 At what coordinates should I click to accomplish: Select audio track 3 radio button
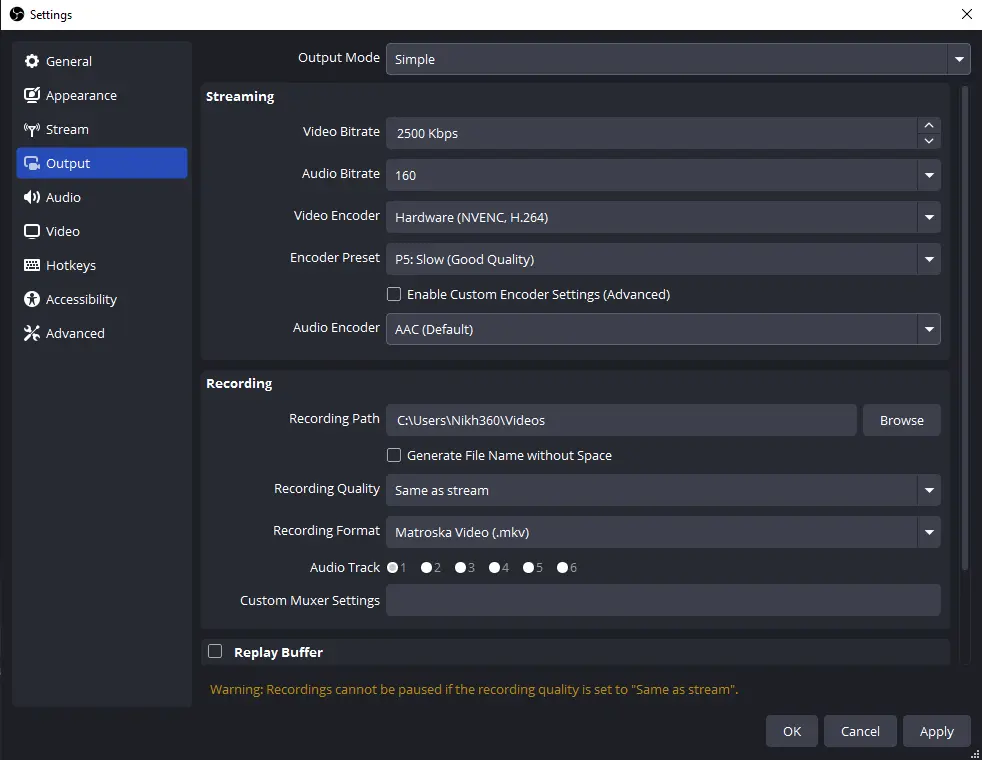click(x=460, y=568)
